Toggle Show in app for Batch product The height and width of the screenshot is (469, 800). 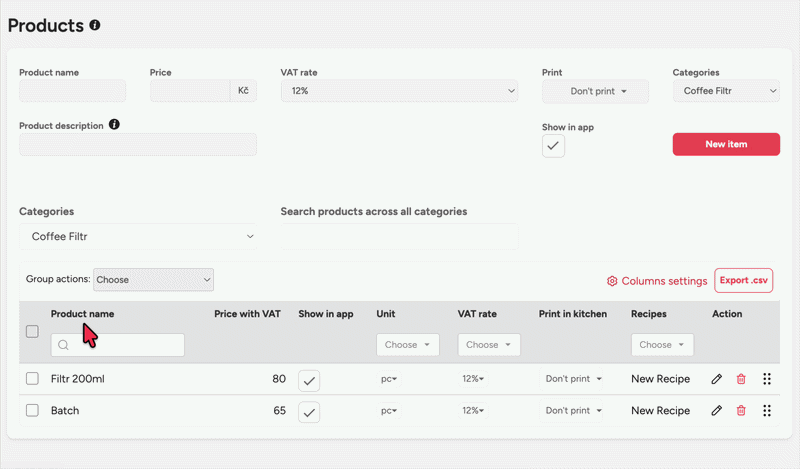(x=309, y=411)
